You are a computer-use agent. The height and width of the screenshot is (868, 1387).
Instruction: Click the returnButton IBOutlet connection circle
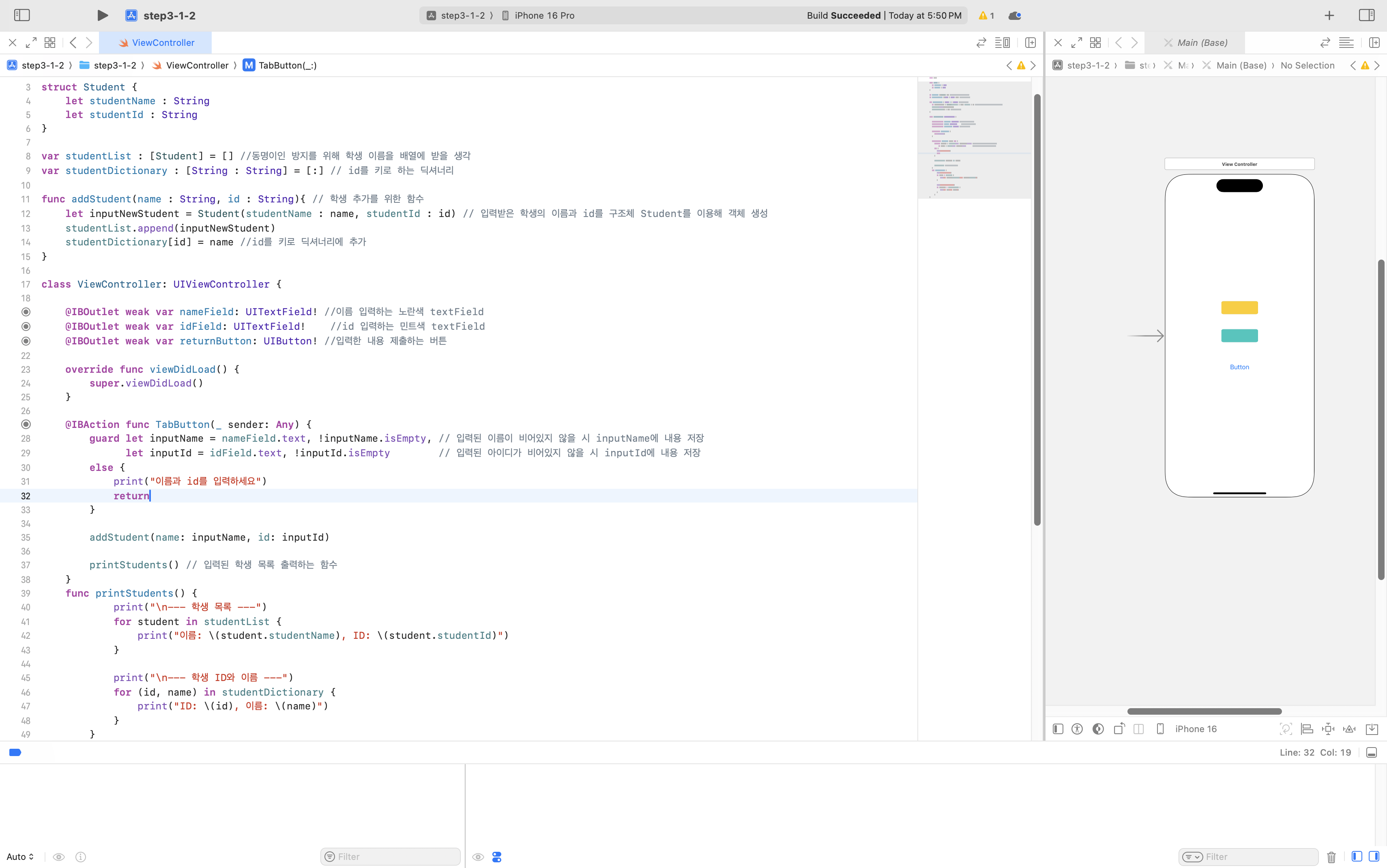[x=26, y=341]
